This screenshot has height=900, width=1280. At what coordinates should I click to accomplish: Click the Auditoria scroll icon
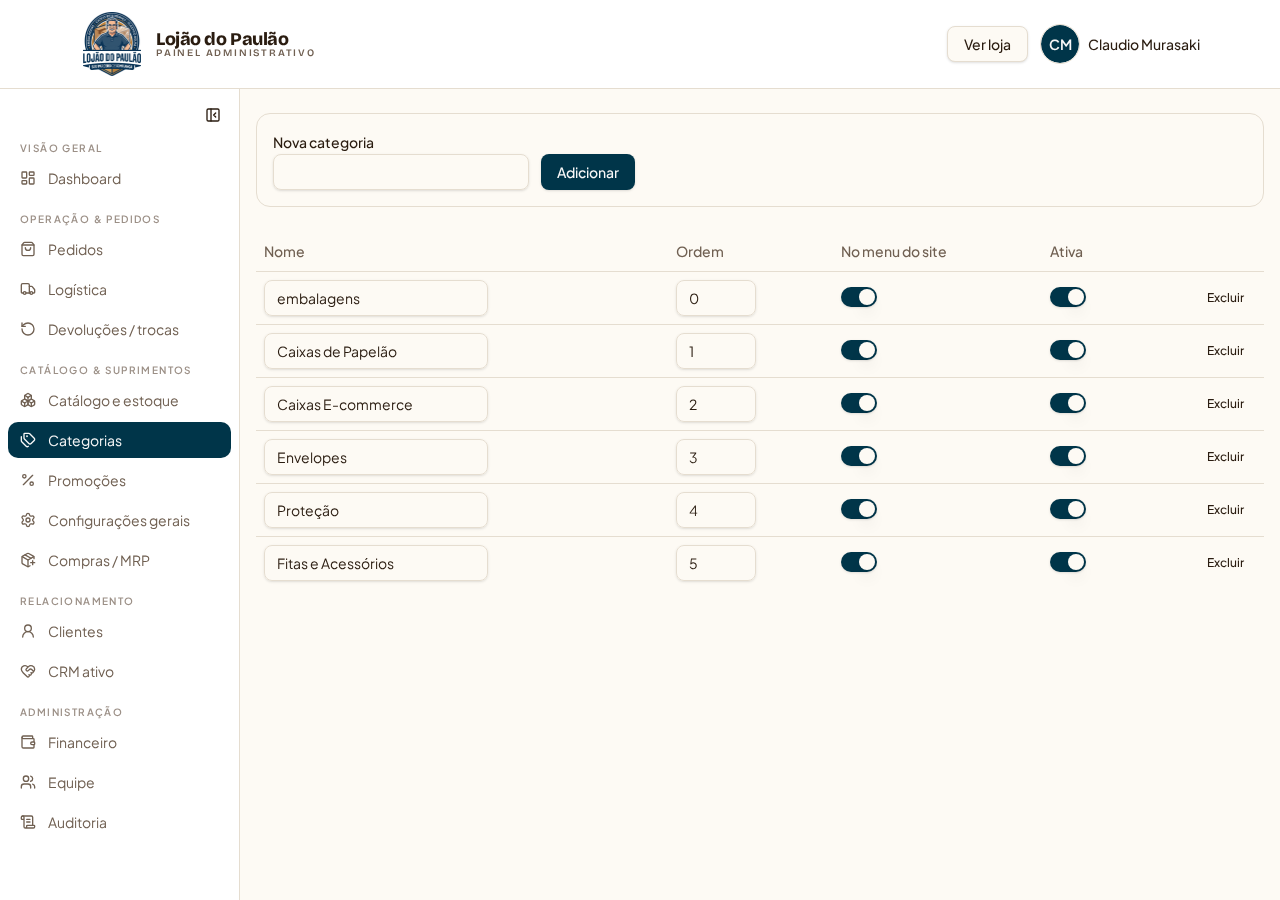coord(28,822)
